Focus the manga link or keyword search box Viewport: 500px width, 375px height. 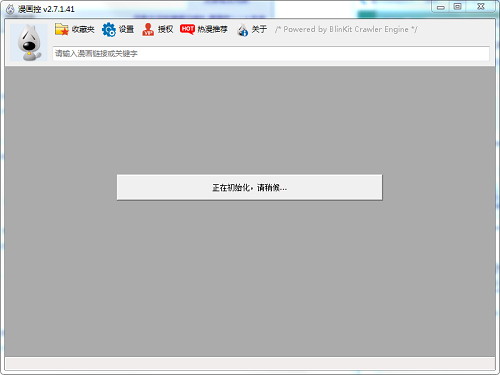point(271,54)
